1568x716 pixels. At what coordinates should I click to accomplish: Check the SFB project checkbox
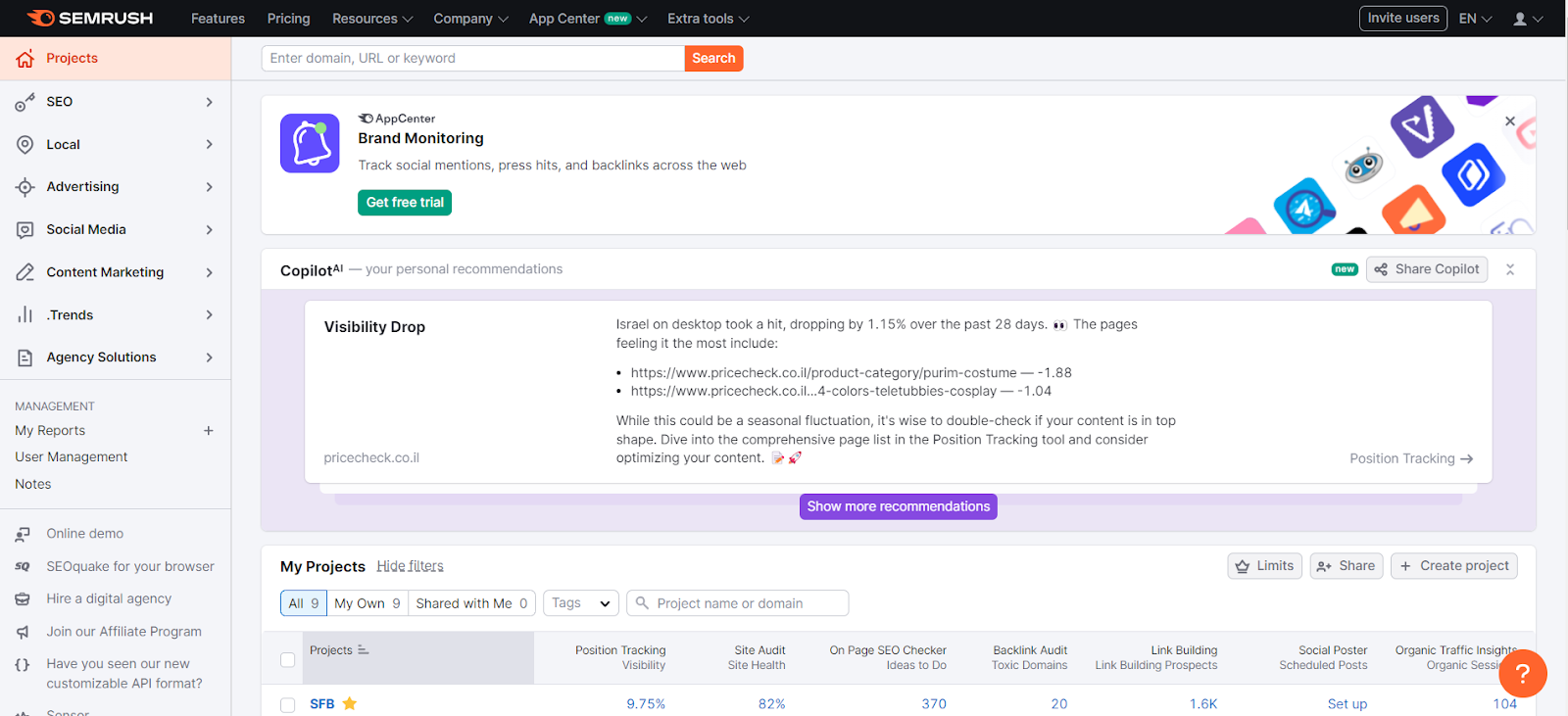coord(288,704)
